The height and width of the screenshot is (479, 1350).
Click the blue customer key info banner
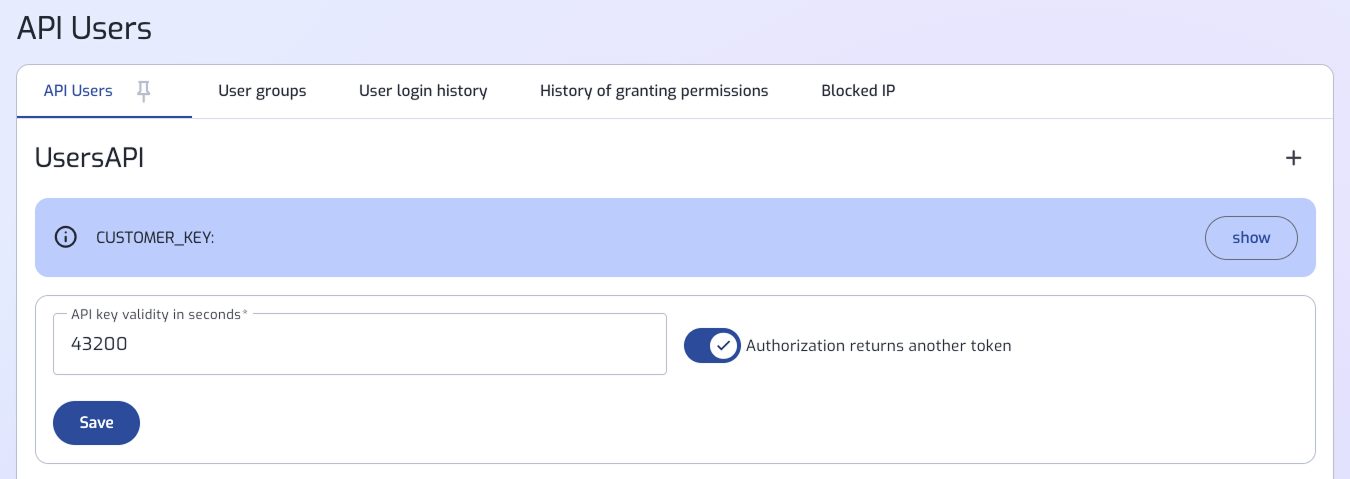coord(675,238)
